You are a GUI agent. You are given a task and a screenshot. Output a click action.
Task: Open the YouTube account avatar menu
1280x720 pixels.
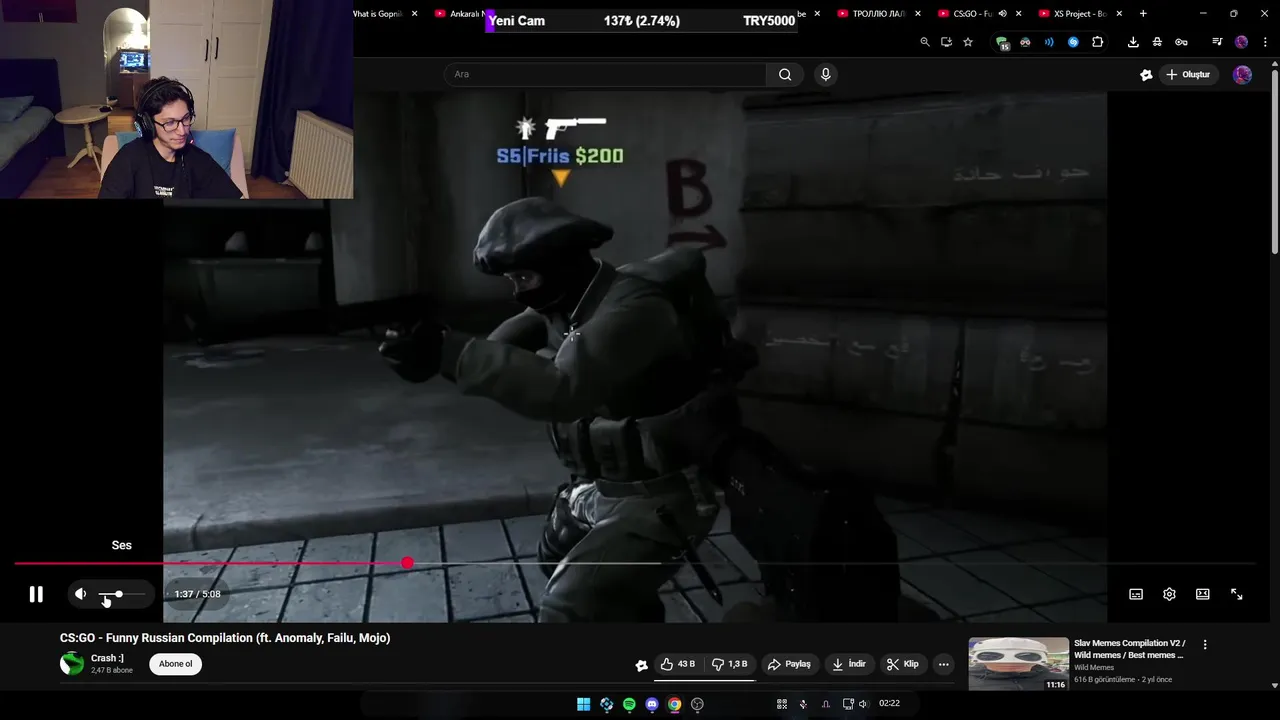pos(1242,75)
